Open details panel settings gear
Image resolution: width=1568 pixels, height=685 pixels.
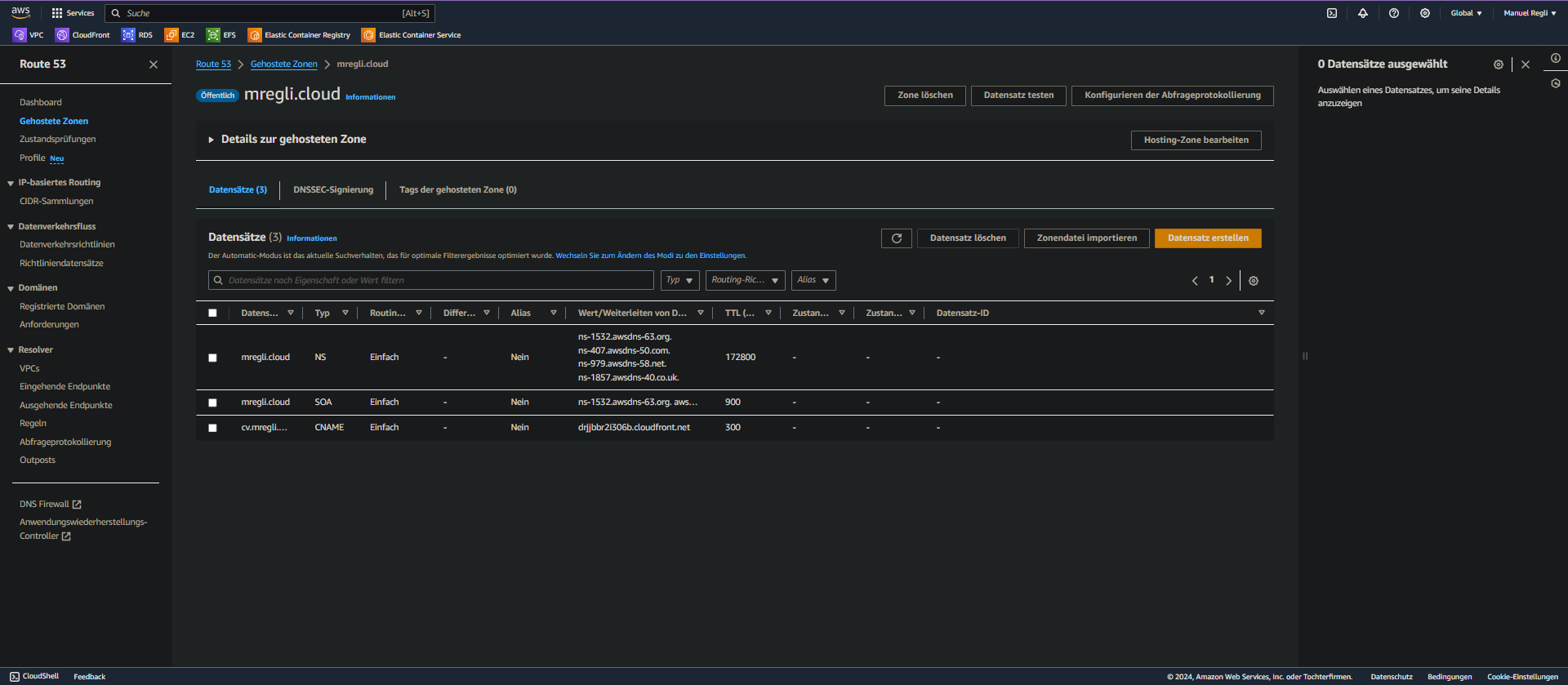coord(1499,64)
